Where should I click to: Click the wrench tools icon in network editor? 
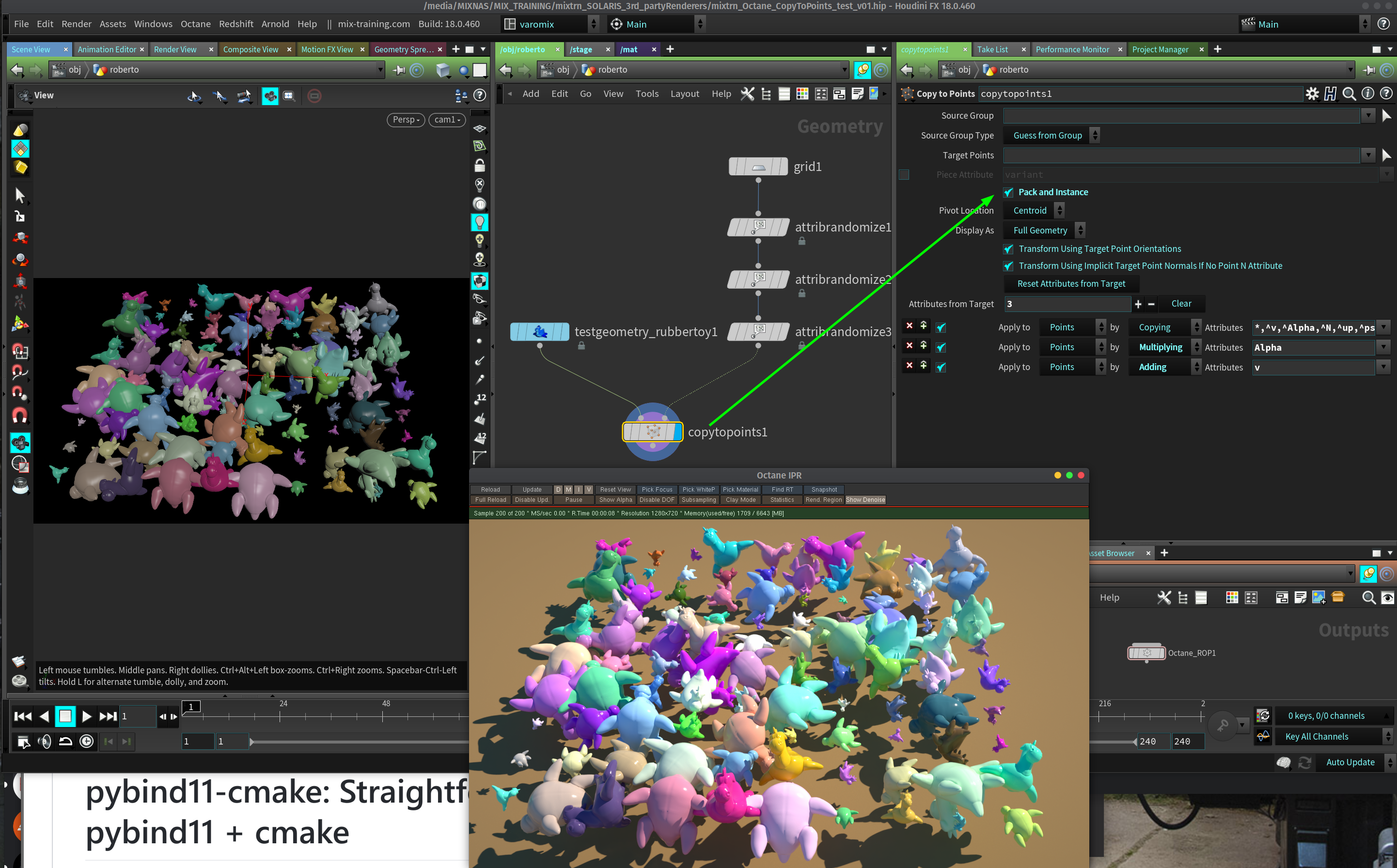click(747, 93)
